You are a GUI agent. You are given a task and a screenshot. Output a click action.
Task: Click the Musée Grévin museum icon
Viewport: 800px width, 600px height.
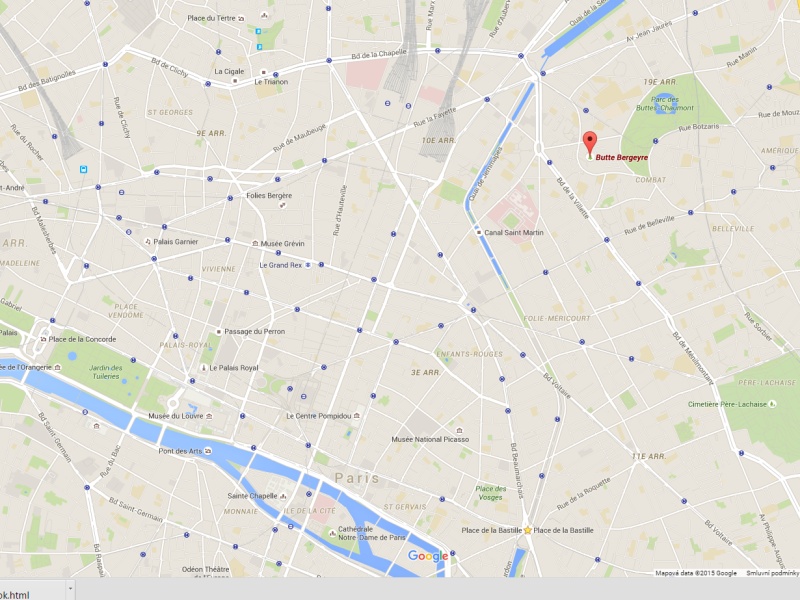point(255,244)
